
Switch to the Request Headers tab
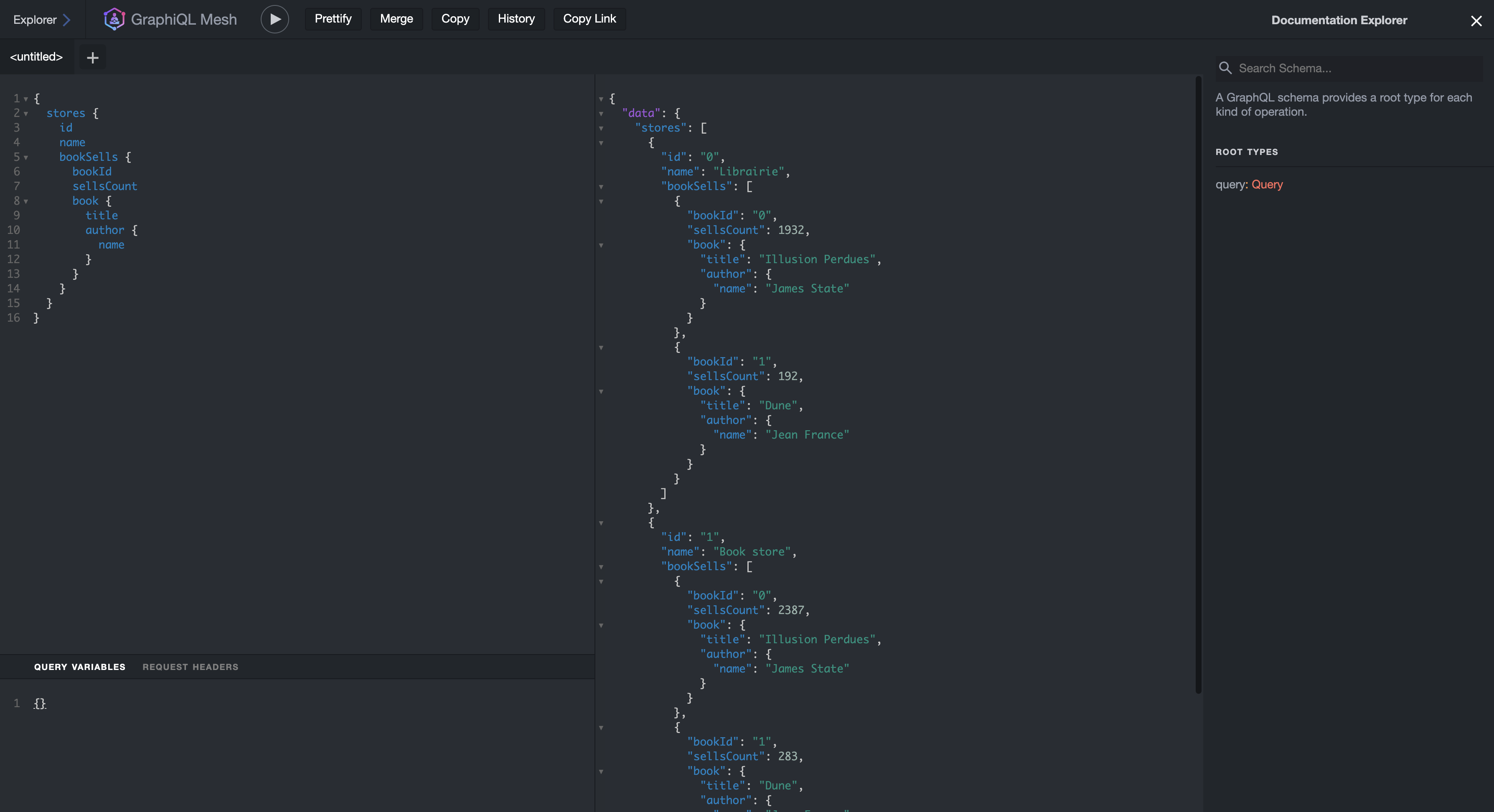(190, 666)
